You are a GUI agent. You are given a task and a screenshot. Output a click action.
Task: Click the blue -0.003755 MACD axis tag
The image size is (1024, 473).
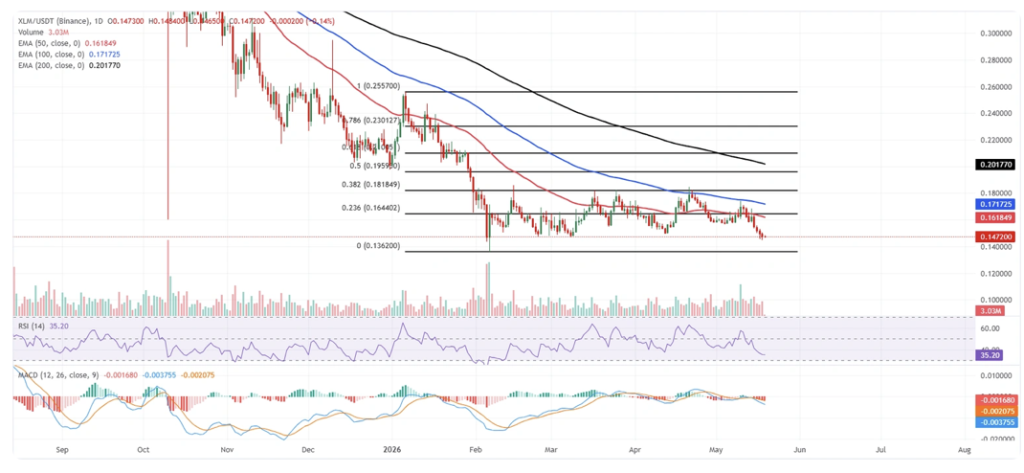pos(998,423)
